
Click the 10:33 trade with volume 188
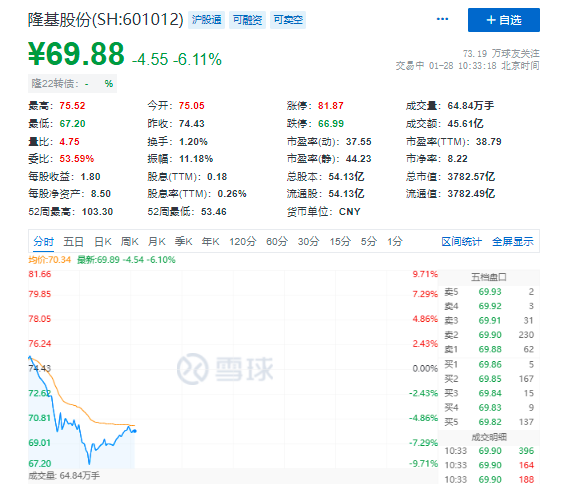pos(489,479)
